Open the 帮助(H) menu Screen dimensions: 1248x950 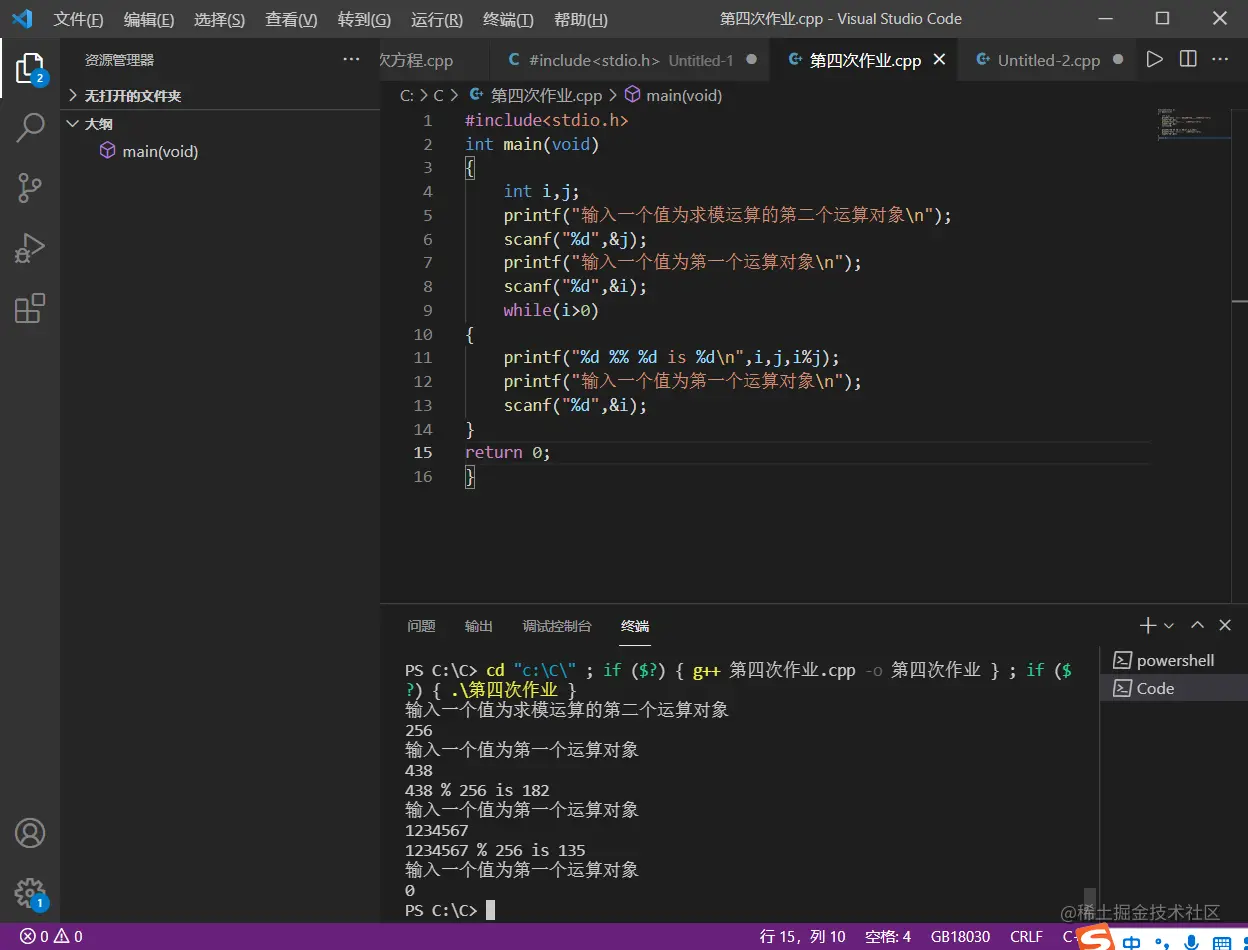coord(580,19)
